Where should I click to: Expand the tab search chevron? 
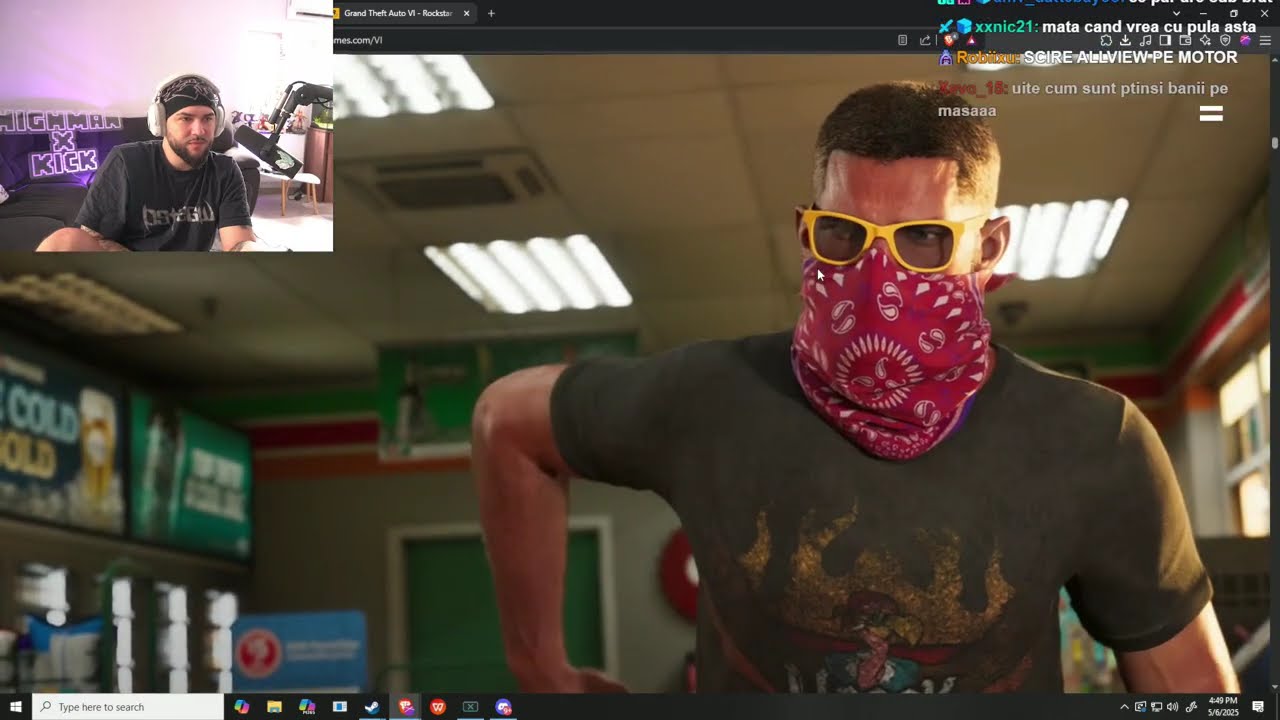pyautogui.click(x=1177, y=13)
